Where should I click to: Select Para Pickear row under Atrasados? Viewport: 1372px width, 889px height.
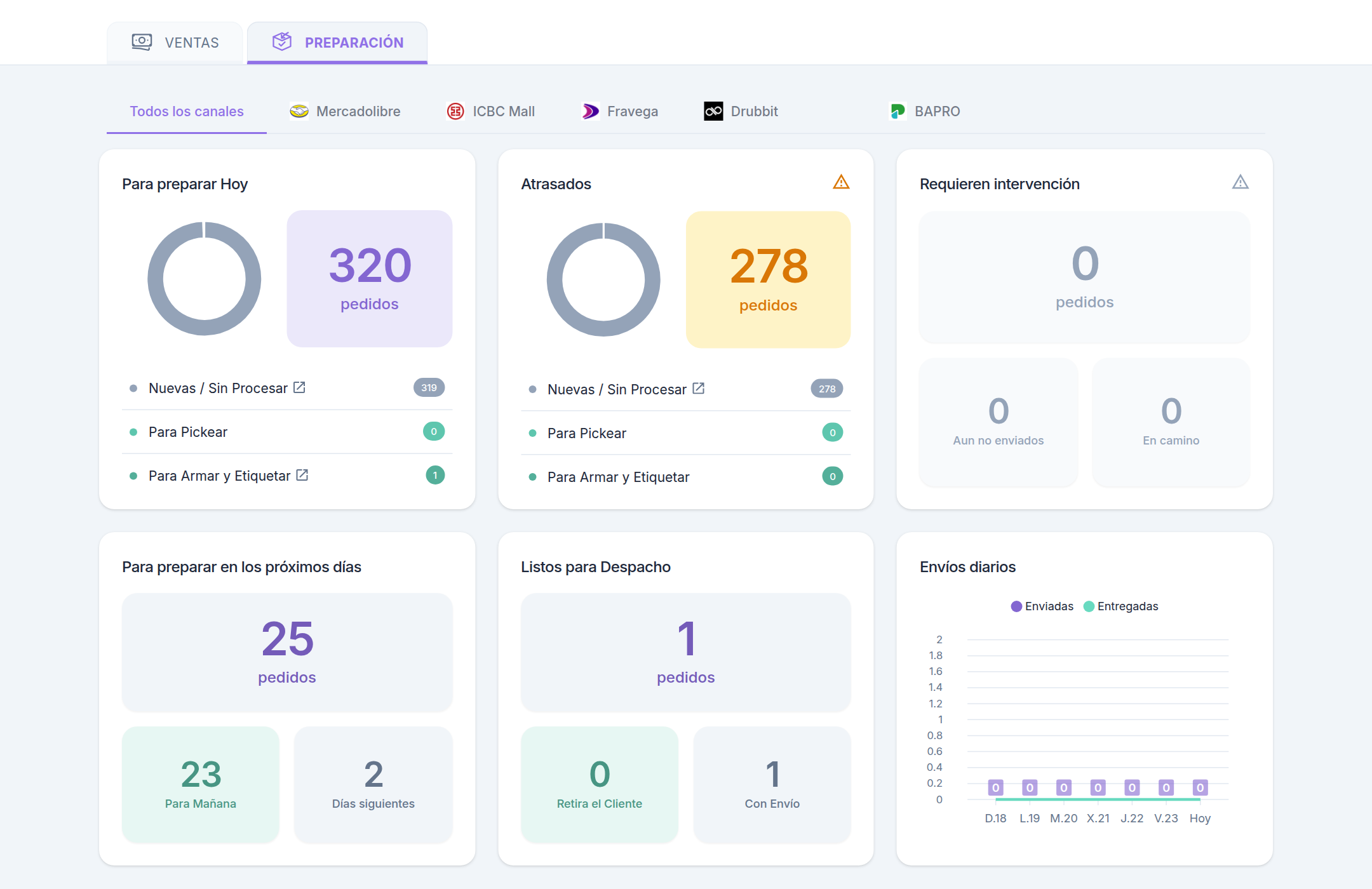[x=686, y=433]
